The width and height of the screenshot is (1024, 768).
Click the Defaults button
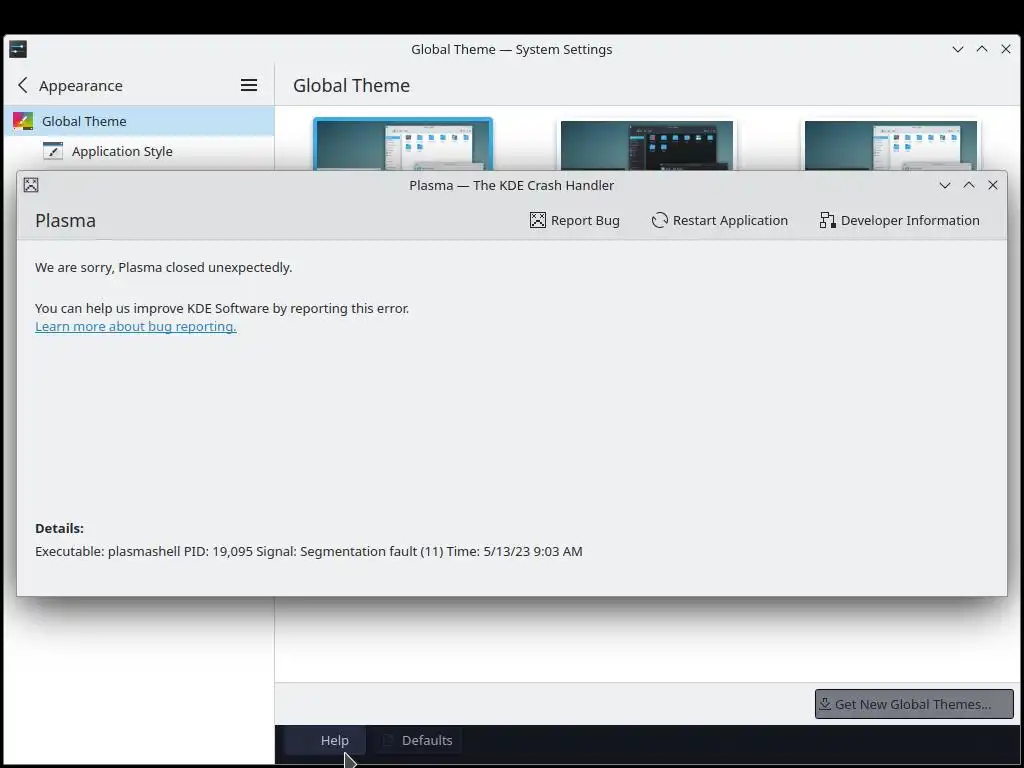[x=418, y=741]
